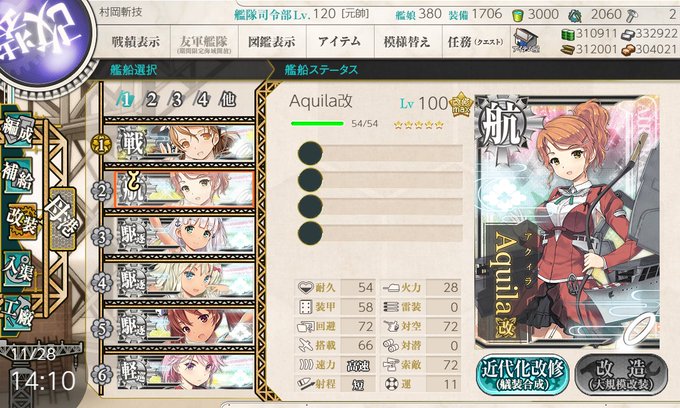
Task: Click the Aquila改 ship card portrait
Action: tap(567, 222)
